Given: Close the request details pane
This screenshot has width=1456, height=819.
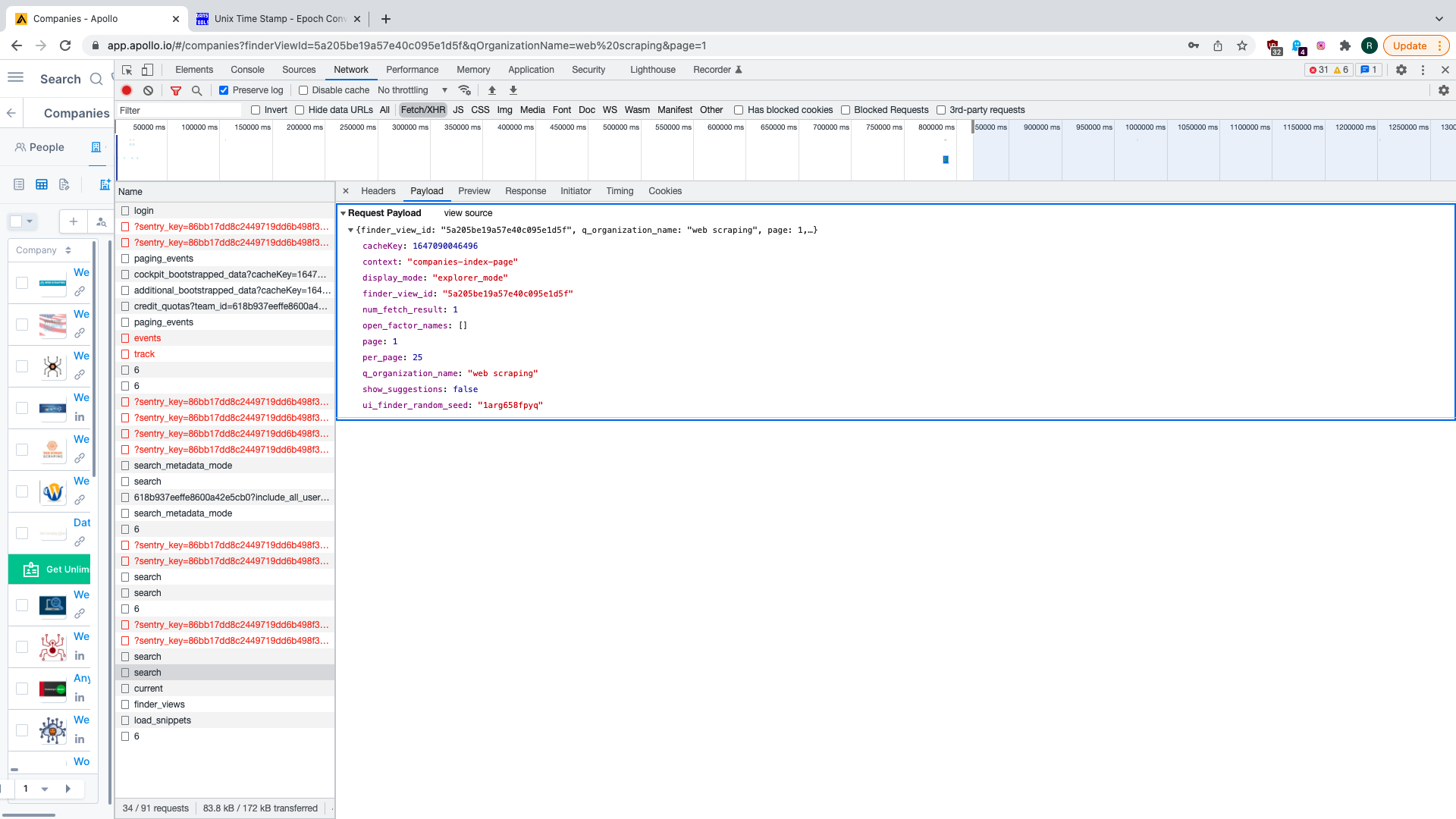Looking at the screenshot, I should (x=346, y=191).
